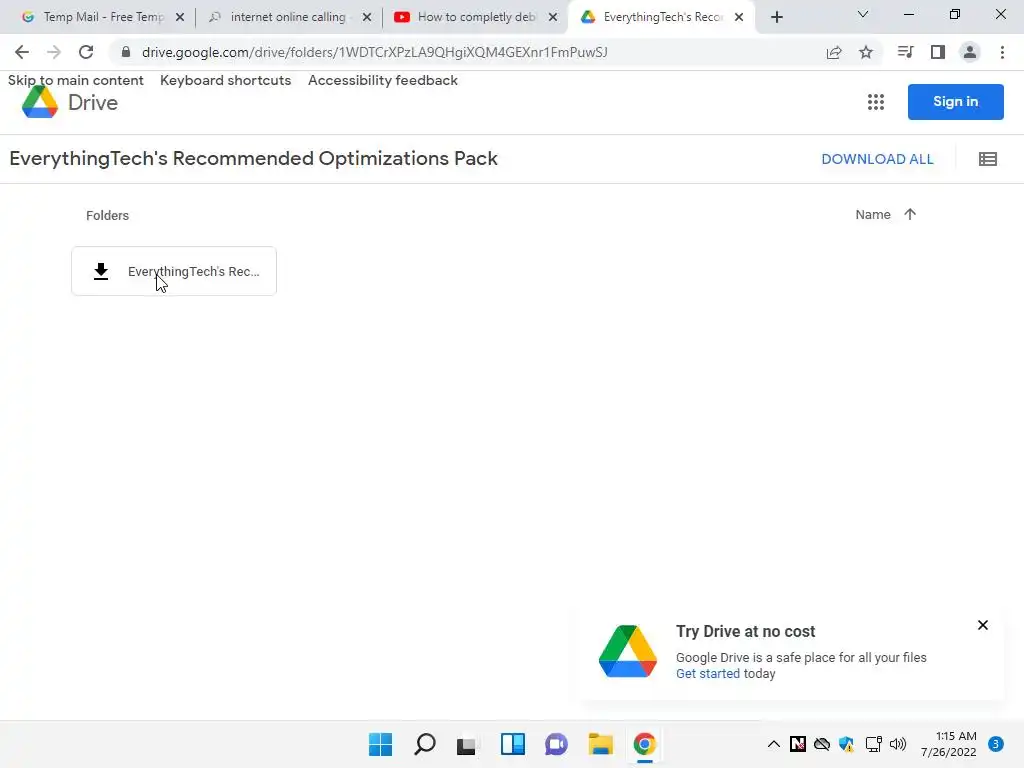
Task: Click the OneDrive cloud tray icon
Action: click(x=822, y=744)
